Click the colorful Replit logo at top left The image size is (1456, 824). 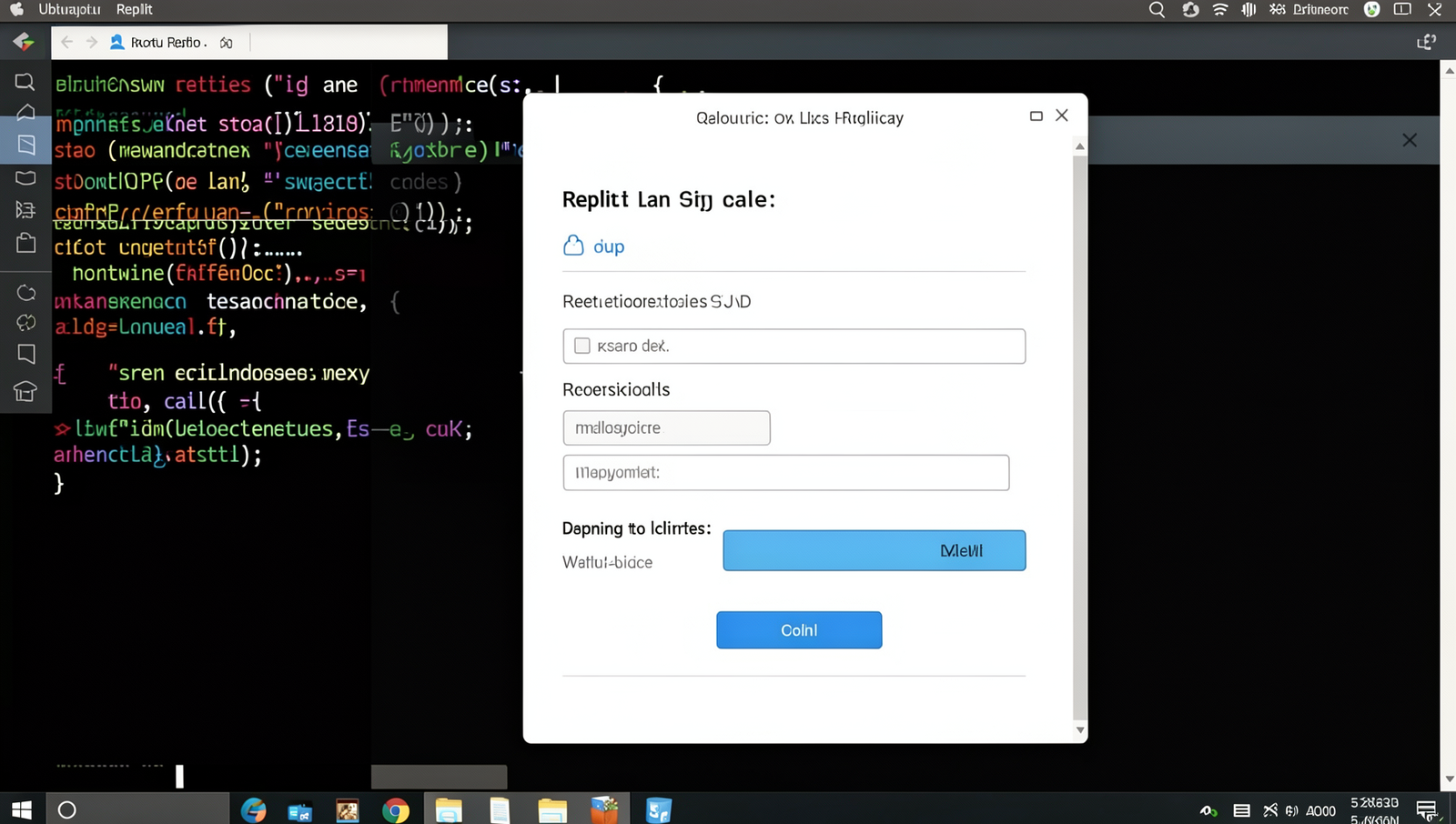(24, 42)
